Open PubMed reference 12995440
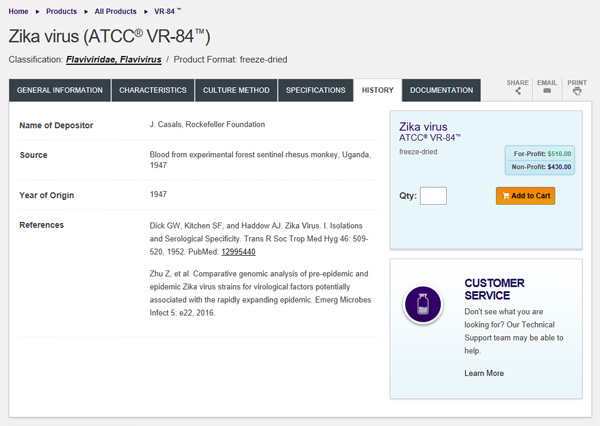Image resolution: width=600 pixels, height=426 pixels. click(238, 252)
